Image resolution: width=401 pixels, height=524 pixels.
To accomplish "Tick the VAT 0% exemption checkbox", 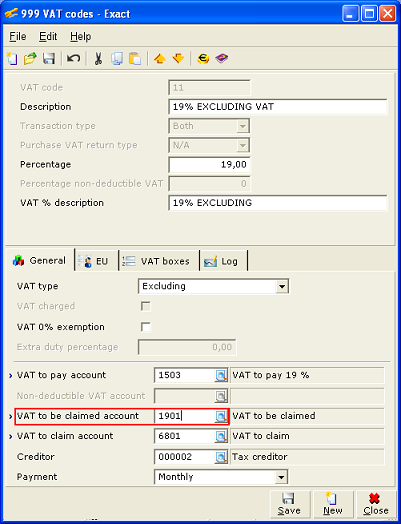I will click(x=146, y=327).
